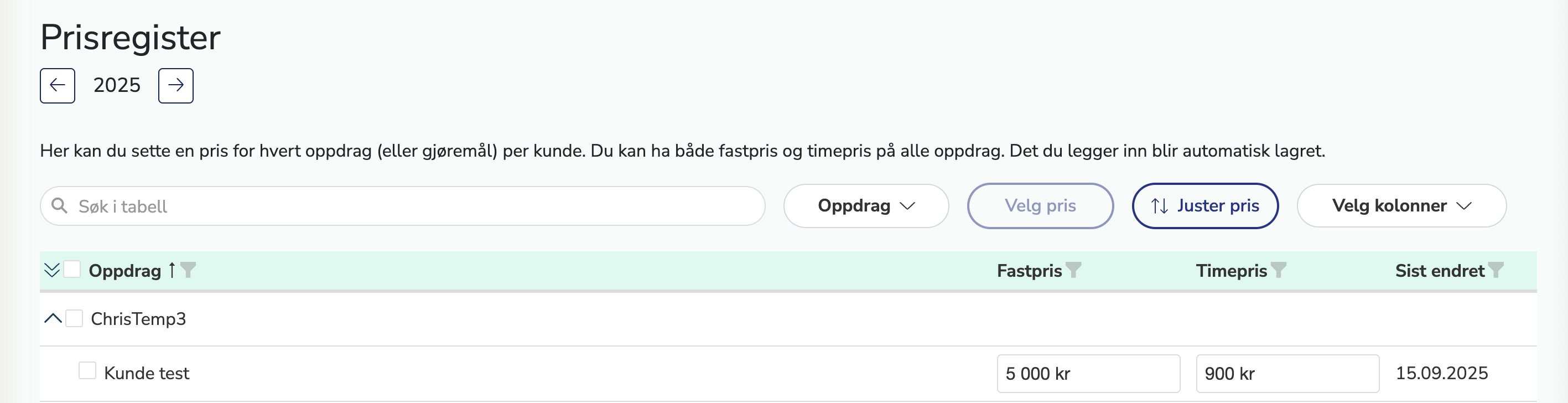Check the ChrisTemp3 row checkbox
1568x403 pixels.
point(74,318)
